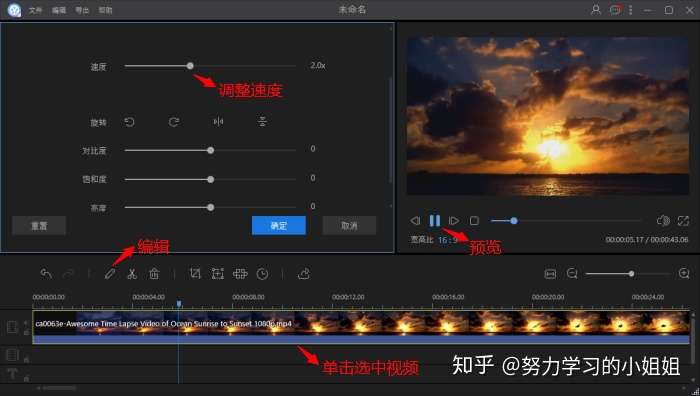Screen dimensions: 700x396
Task: Open the 编辑 menu in the title bar
Action: [x=58, y=10]
